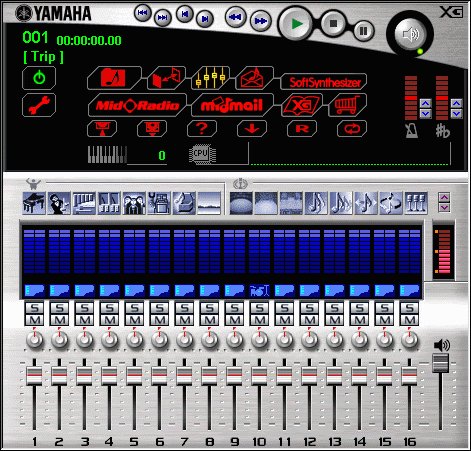This screenshot has width=471, height=451.
Task: Toggle the red repeat loop icon
Action: point(352,129)
